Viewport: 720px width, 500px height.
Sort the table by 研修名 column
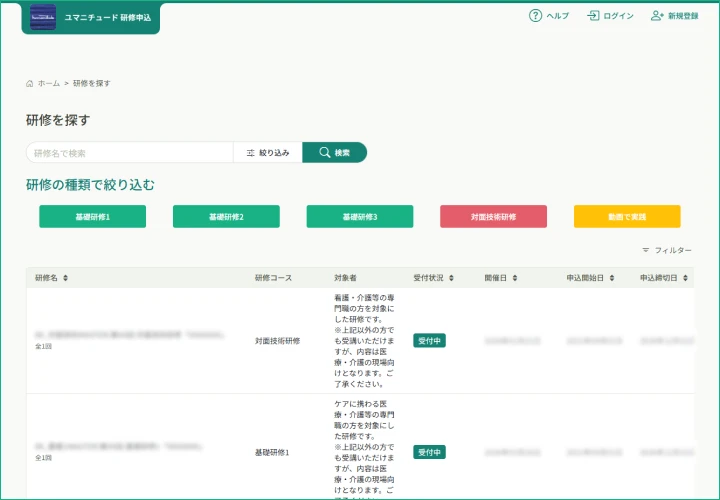[x=66, y=278]
